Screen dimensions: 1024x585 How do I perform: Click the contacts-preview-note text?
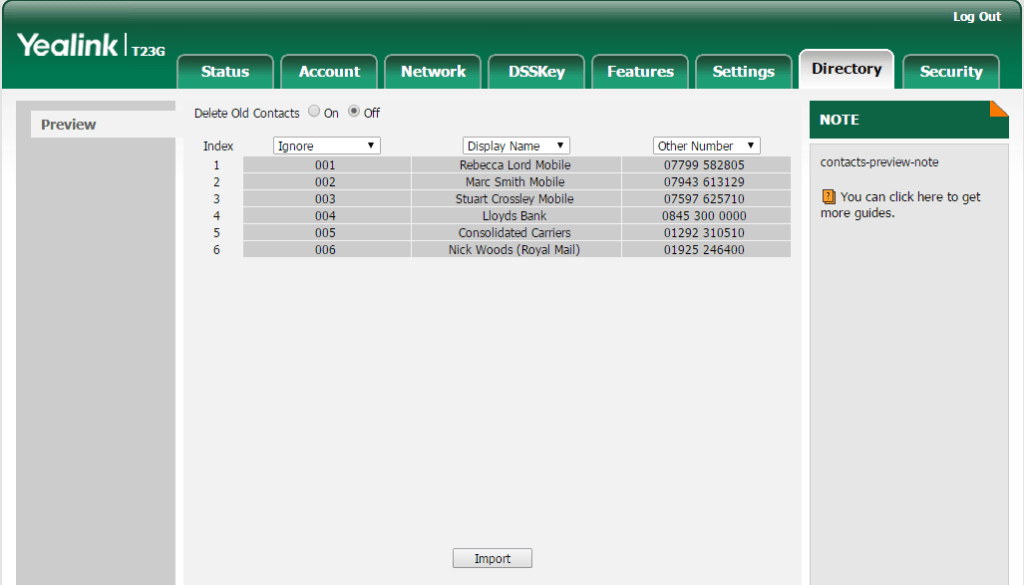click(879, 163)
